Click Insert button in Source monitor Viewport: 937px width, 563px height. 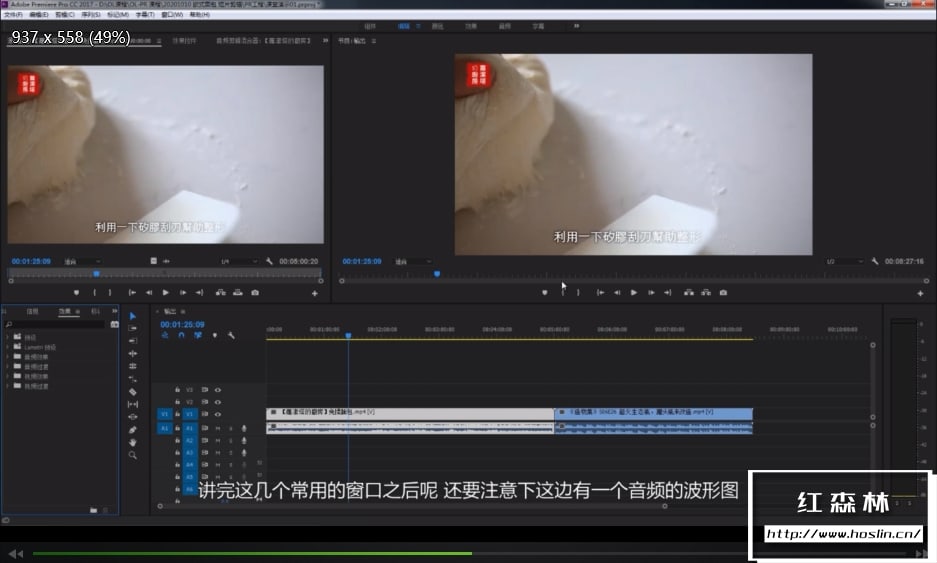pyautogui.click(x=221, y=293)
